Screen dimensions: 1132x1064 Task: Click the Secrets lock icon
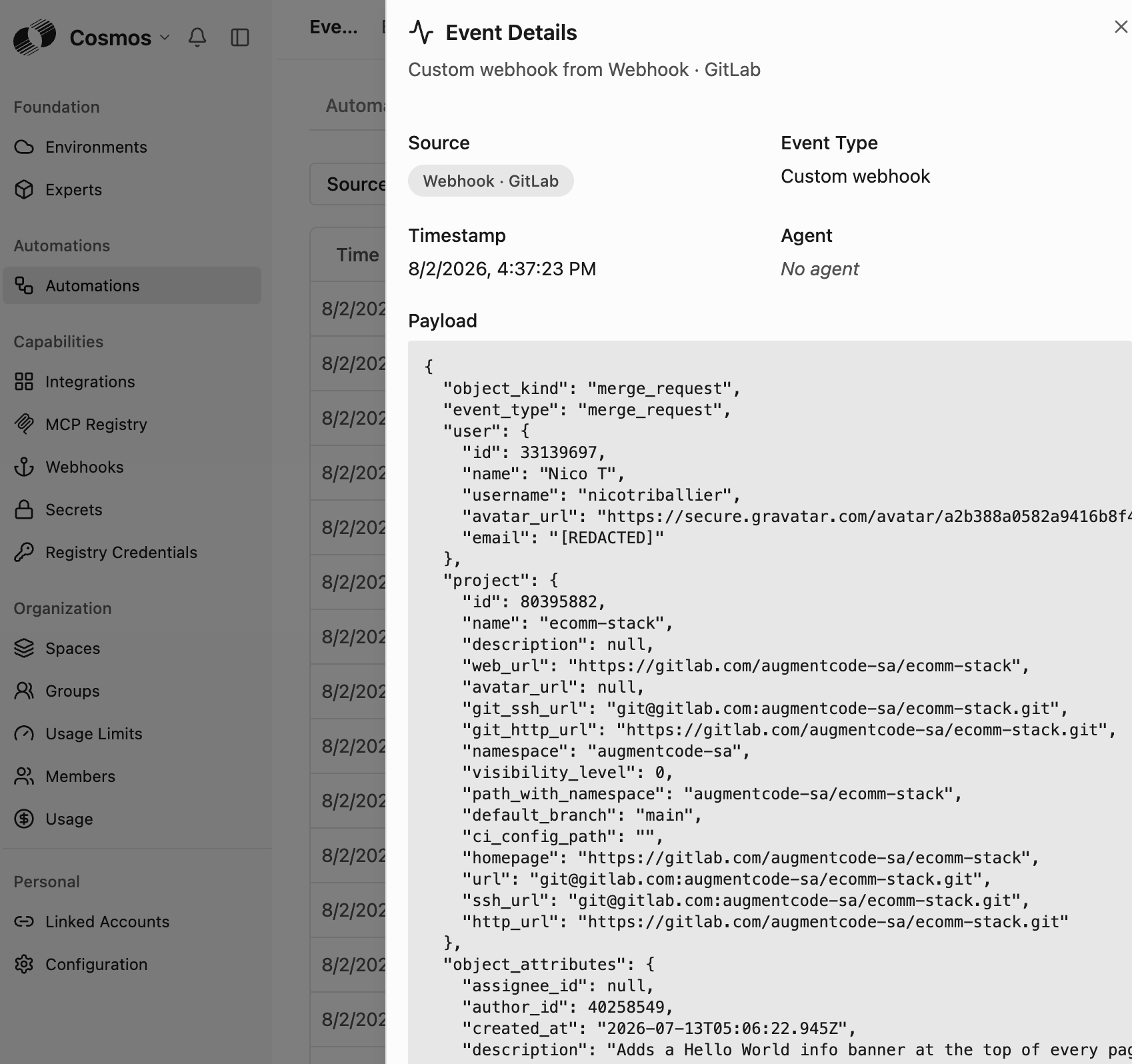pyautogui.click(x=24, y=510)
